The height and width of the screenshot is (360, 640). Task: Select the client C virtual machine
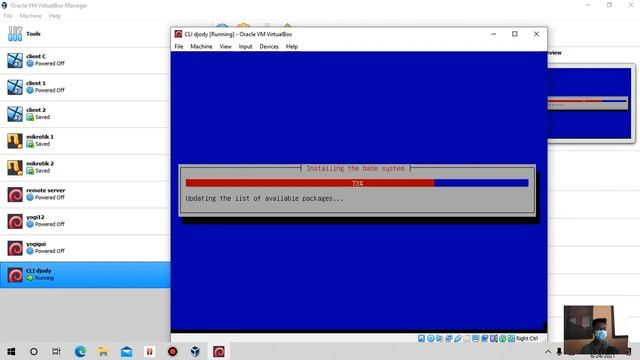(x=85, y=60)
